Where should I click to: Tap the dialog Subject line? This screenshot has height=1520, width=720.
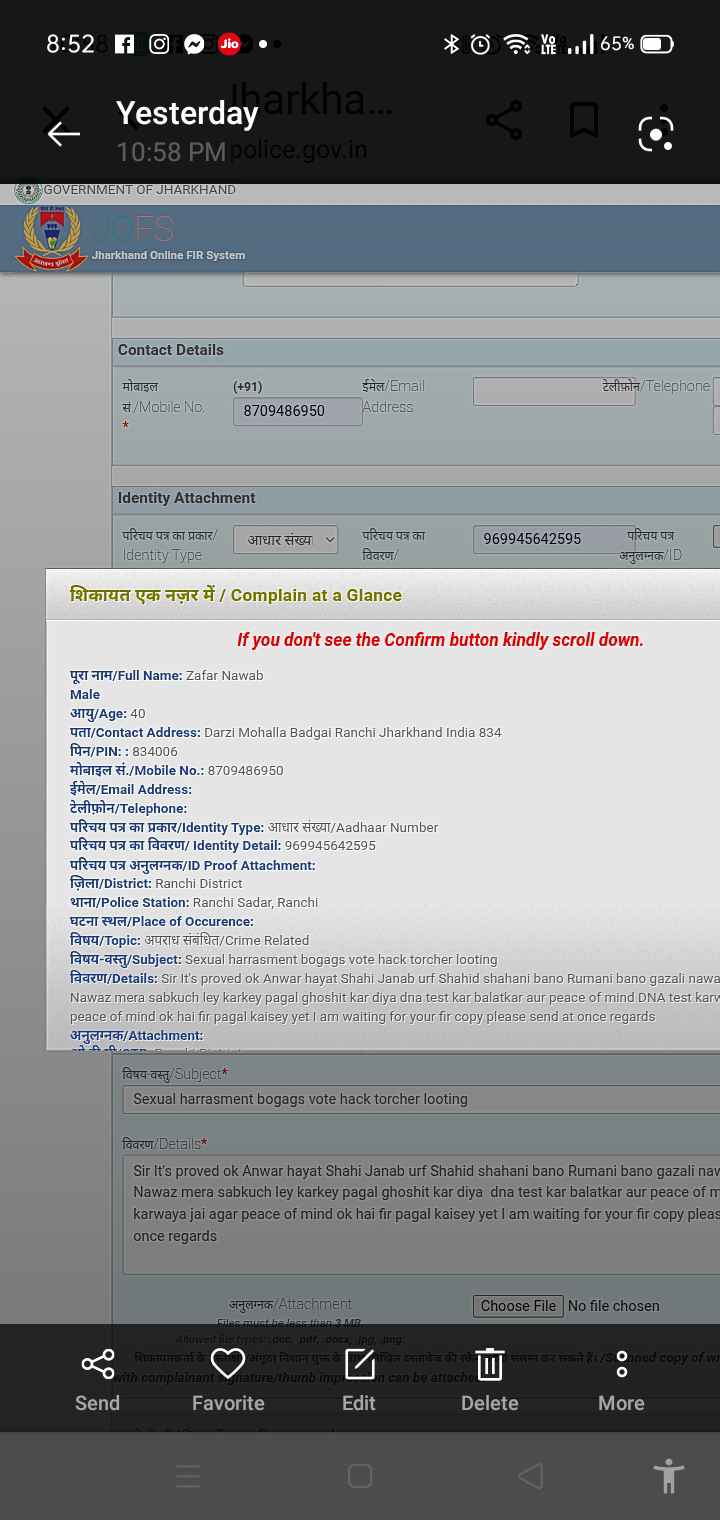tap(284, 959)
